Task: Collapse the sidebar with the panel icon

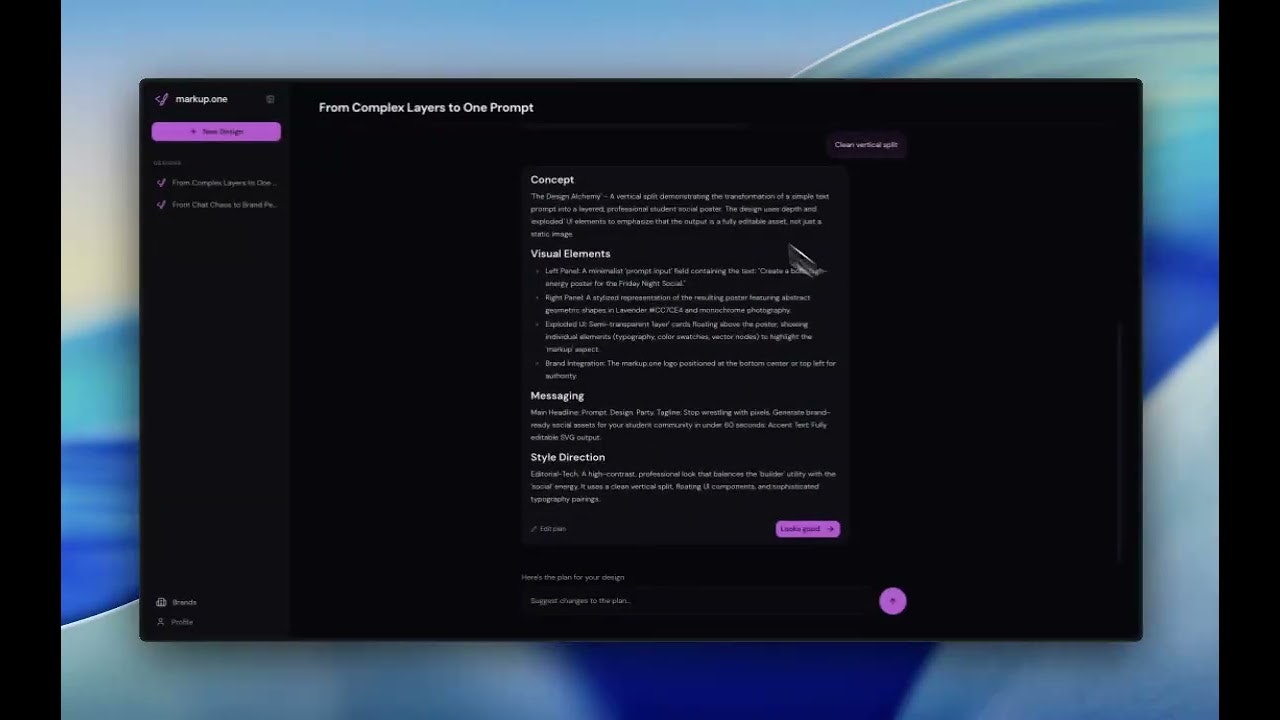Action: (x=270, y=99)
